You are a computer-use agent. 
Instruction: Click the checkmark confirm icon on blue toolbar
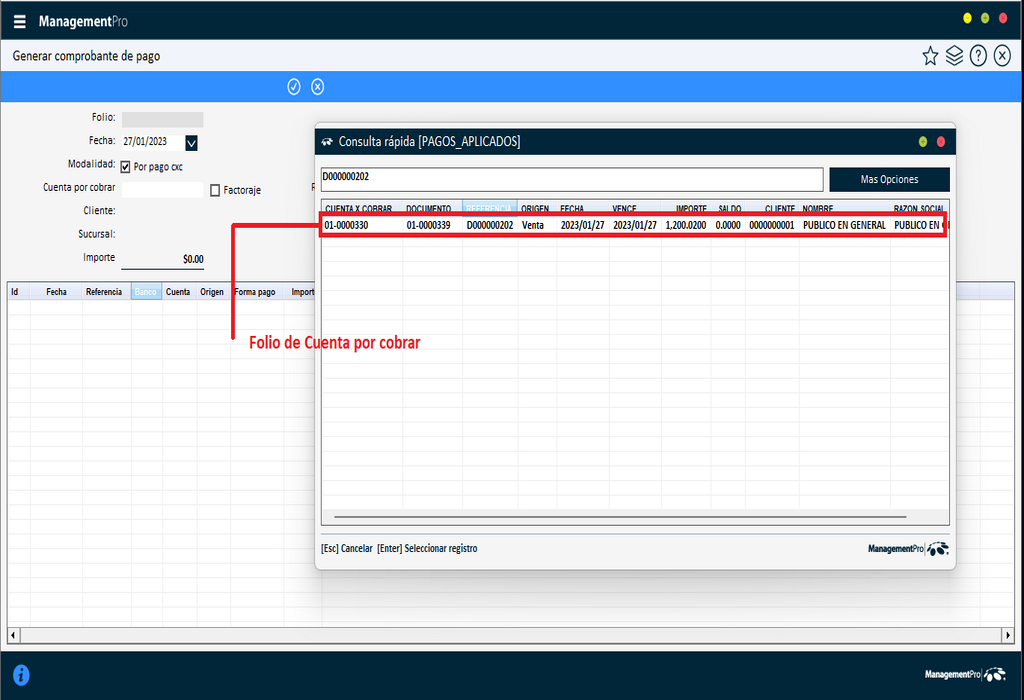tap(293, 87)
